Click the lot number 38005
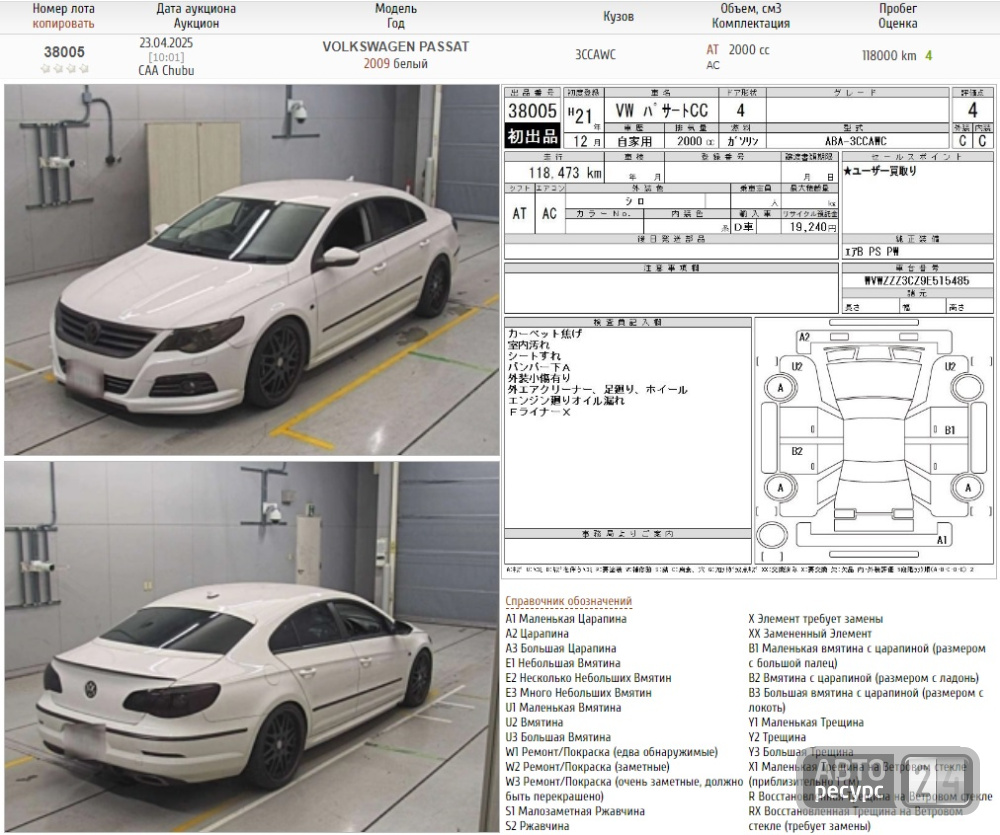This screenshot has width=1000, height=835. tap(64, 52)
